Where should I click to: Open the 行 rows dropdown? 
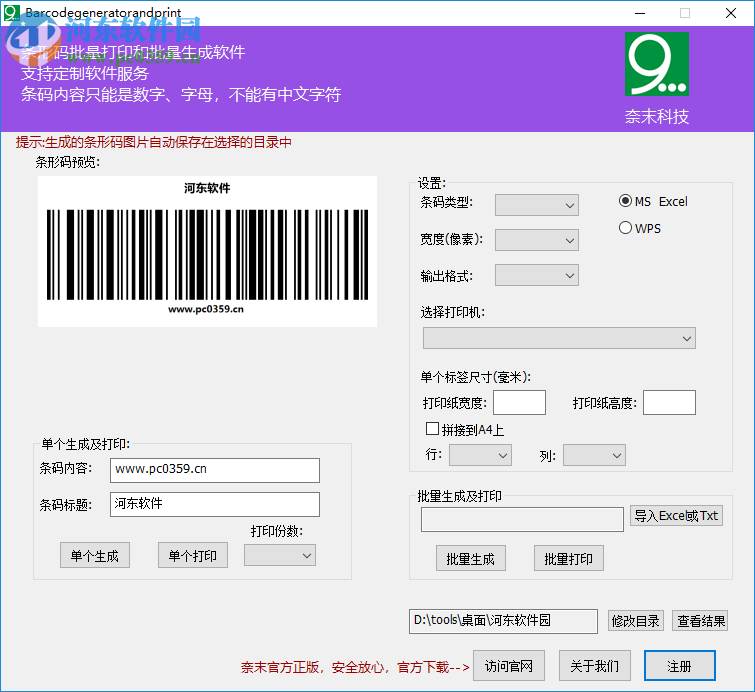(x=481, y=455)
